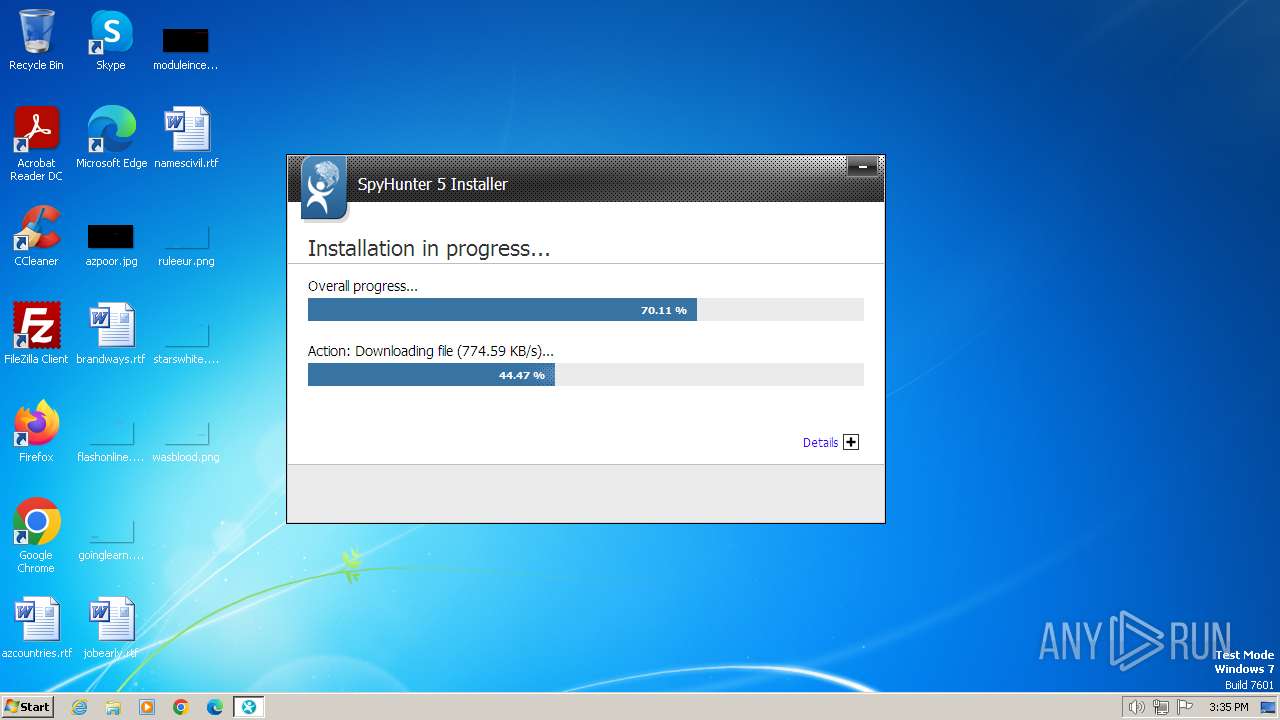The width and height of the screenshot is (1280, 720).
Task: Select the Skype desktop shortcut
Action: click(x=110, y=41)
